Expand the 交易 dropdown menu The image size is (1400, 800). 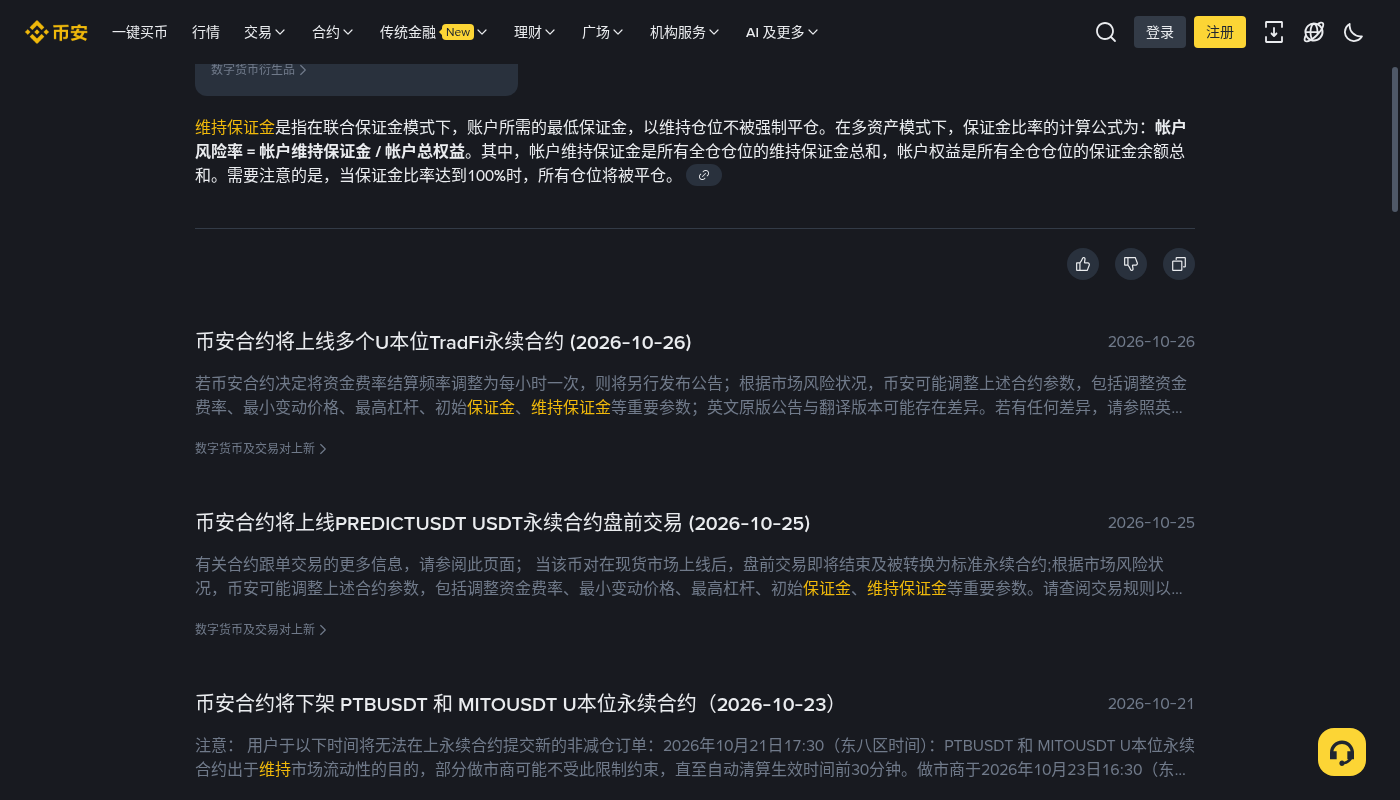[x=265, y=32]
